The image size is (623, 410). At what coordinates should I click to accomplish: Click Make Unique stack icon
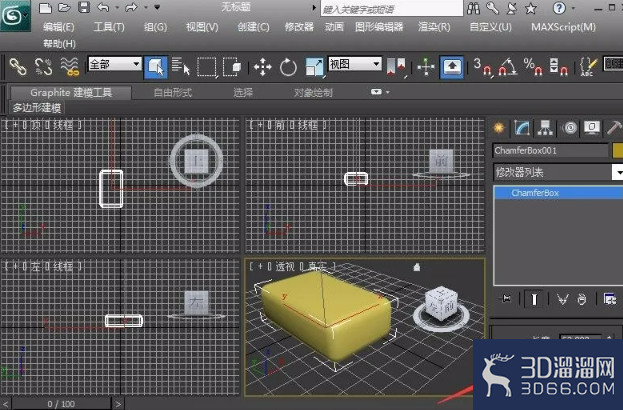click(x=563, y=299)
